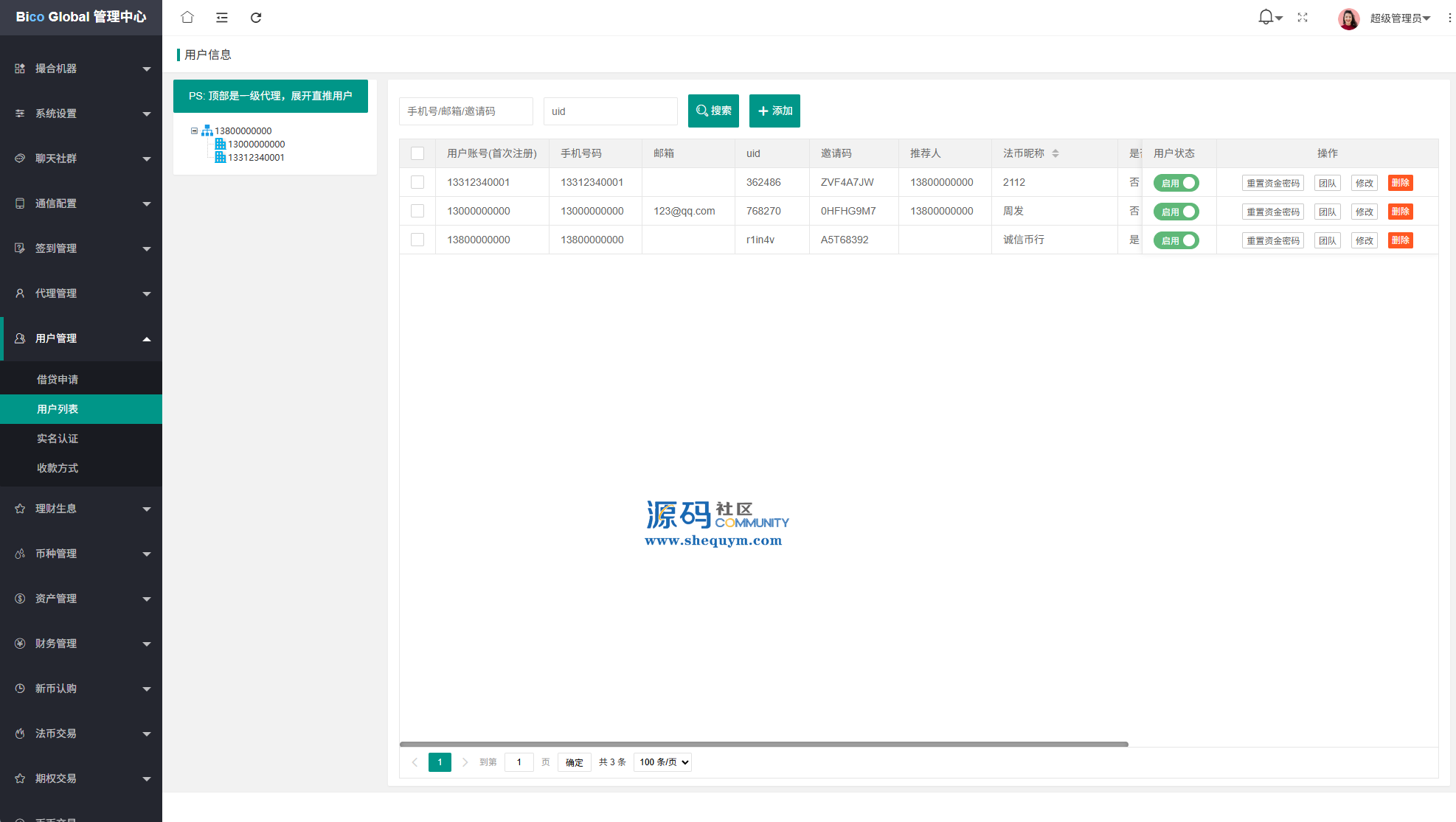Screen dimensions: 1456x822
Task: Click the super admin avatar
Action: pos(1348,18)
